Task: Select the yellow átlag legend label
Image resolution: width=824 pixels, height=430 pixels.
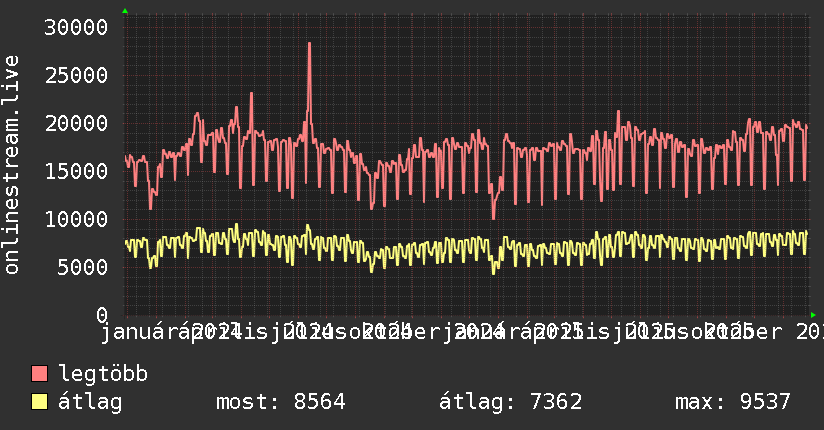Action: [x=90, y=402]
